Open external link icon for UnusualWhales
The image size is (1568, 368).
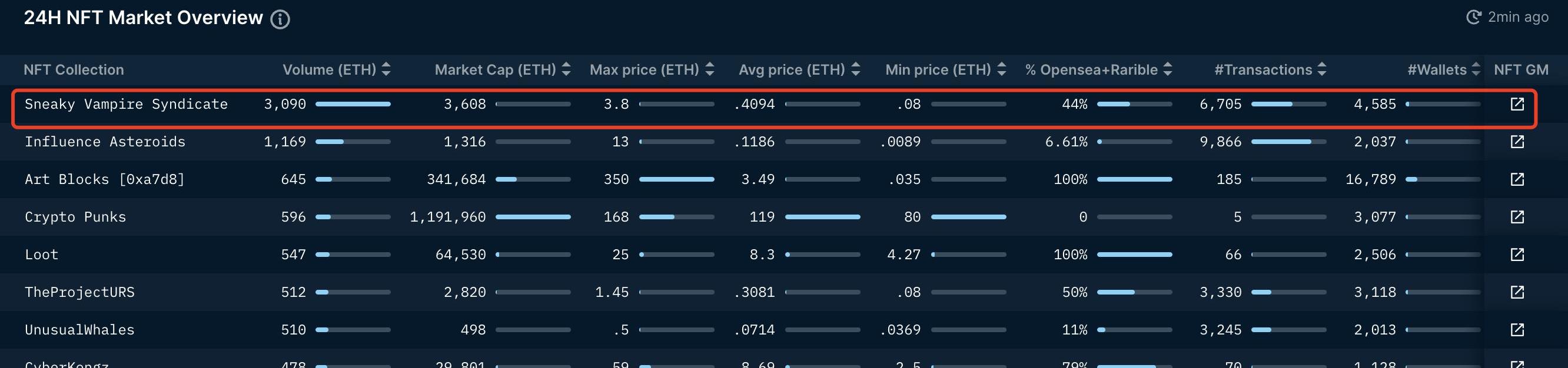click(1517, 330)
